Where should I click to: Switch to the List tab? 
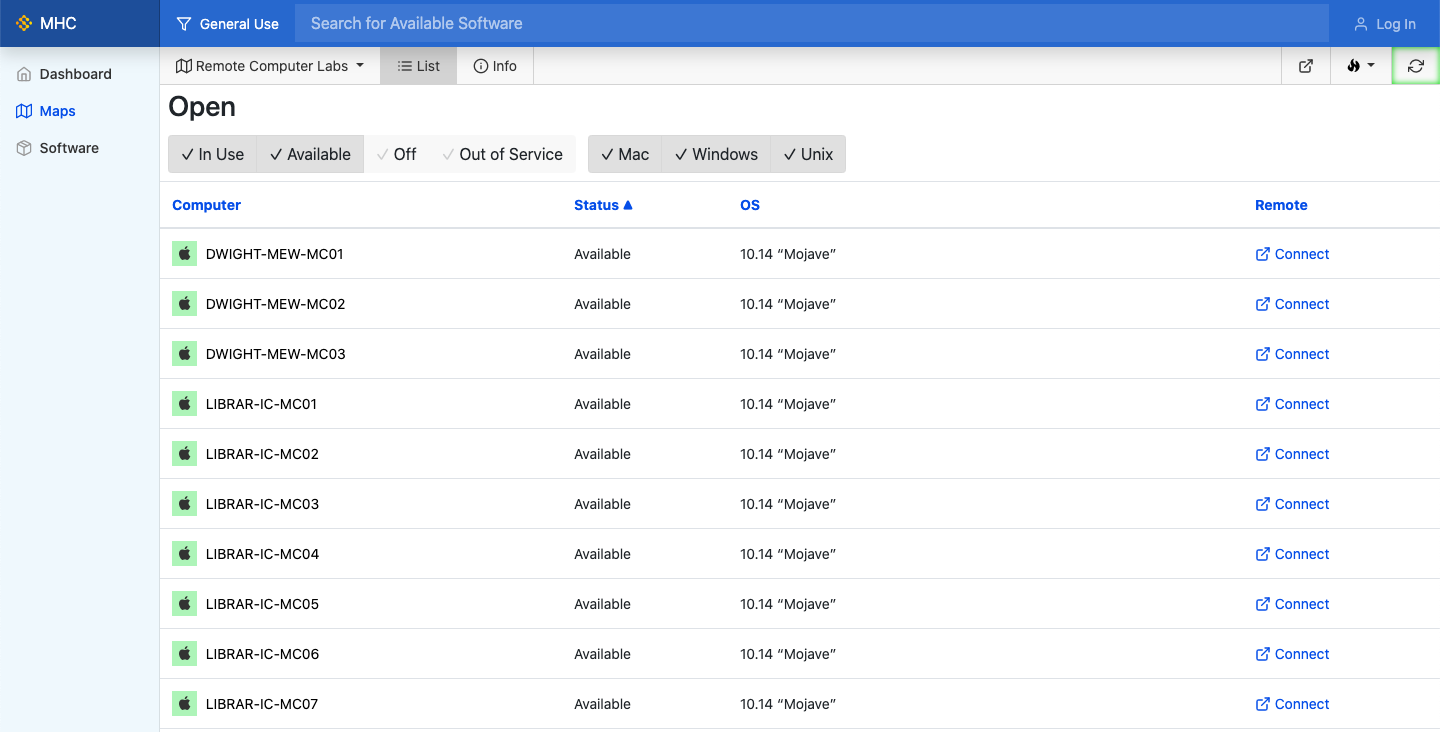[x=418, y=66]
